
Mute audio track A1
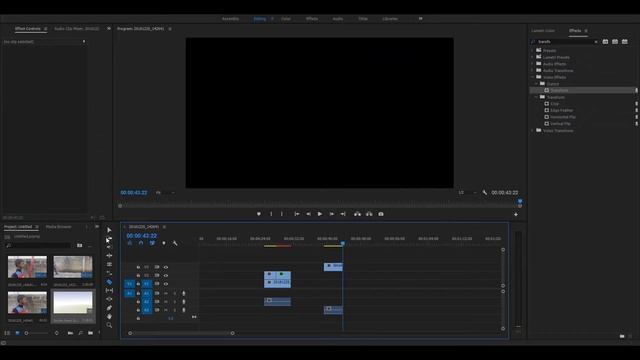(x=166, y=293)
